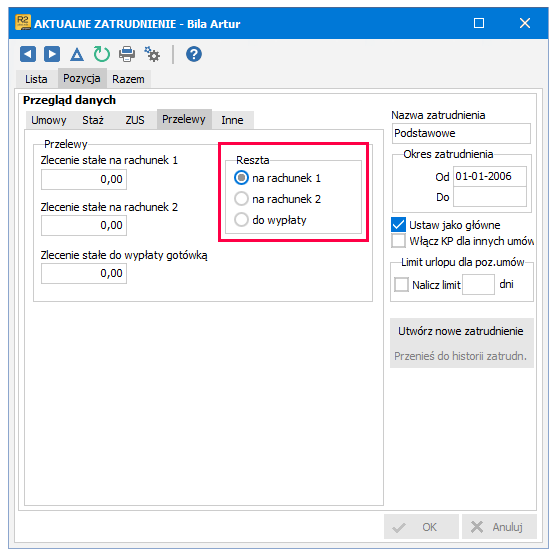Click 'Utwórz nowe zatrudnienie' button
Screen dimensions: 558x556
[461, 331]
